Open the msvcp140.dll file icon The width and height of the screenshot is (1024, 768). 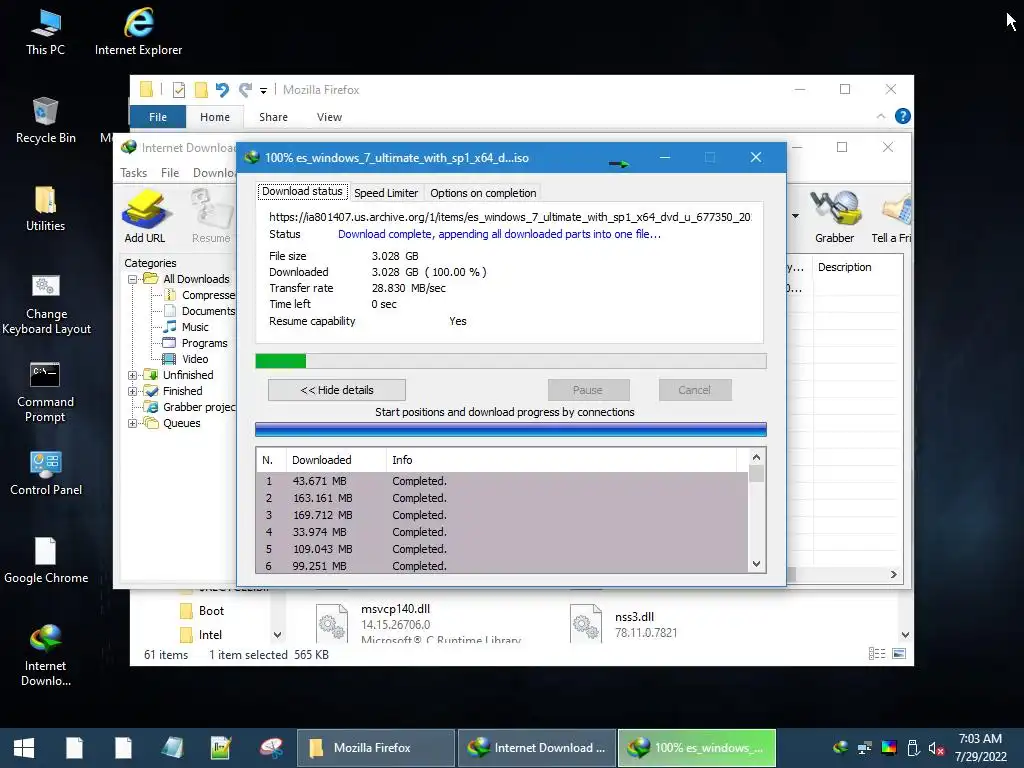pos(332,623)
